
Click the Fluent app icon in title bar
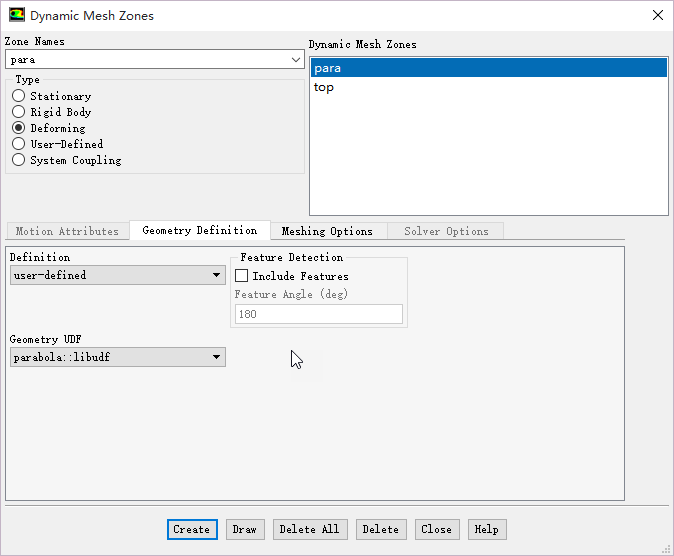17,16
